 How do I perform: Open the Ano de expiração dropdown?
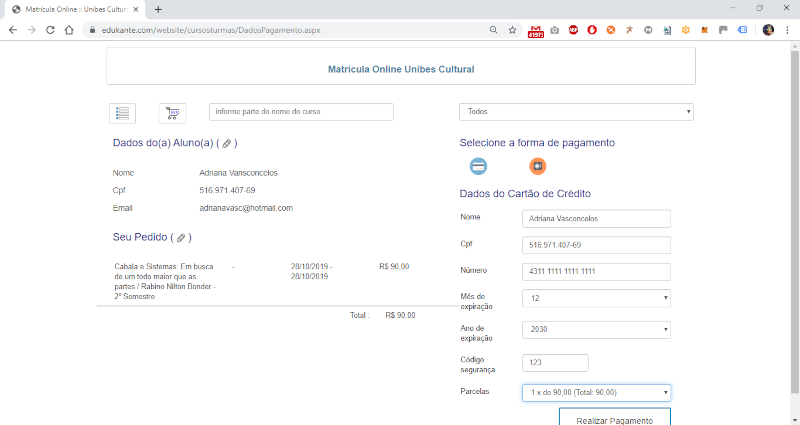[596, 330]
